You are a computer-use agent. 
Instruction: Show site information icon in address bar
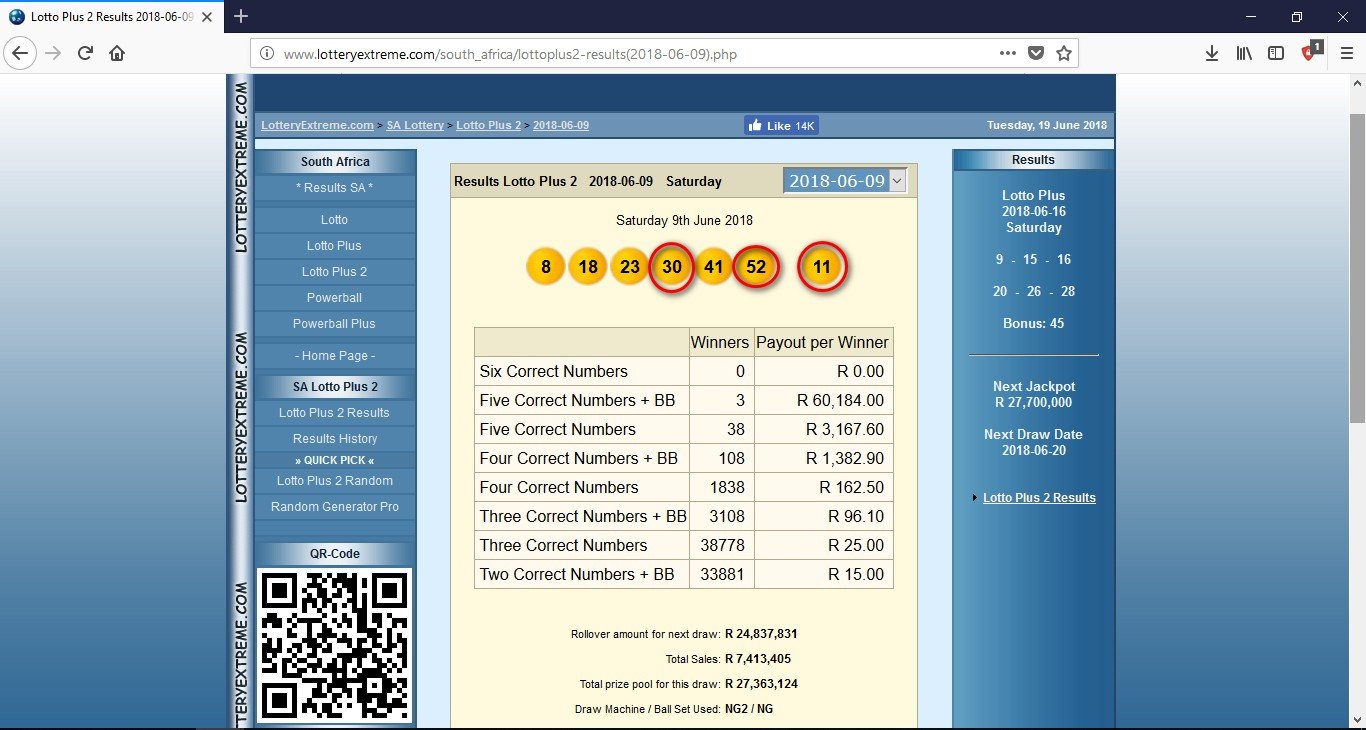coord(267,54)
